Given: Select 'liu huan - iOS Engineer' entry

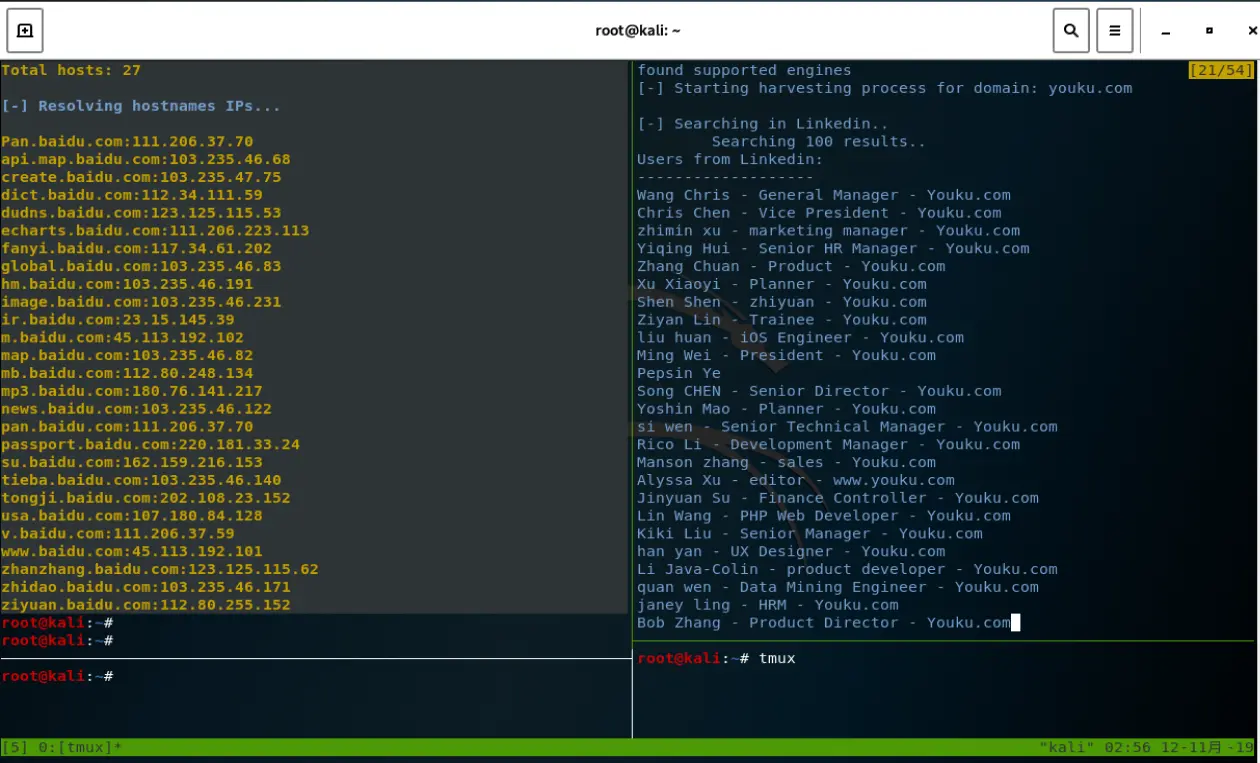Looking at the screenshot, I should point(801,337).
